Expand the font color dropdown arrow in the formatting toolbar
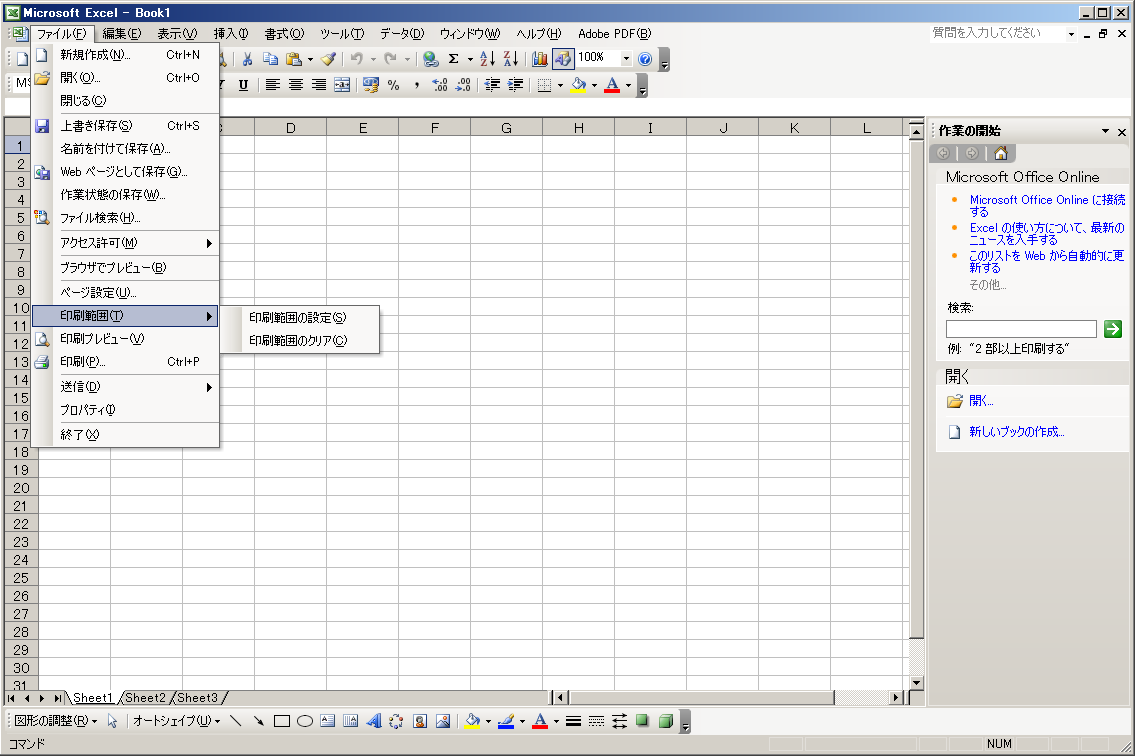Image resolution: width=1135 pixels, height=756 pixels. tap(628, 85)
